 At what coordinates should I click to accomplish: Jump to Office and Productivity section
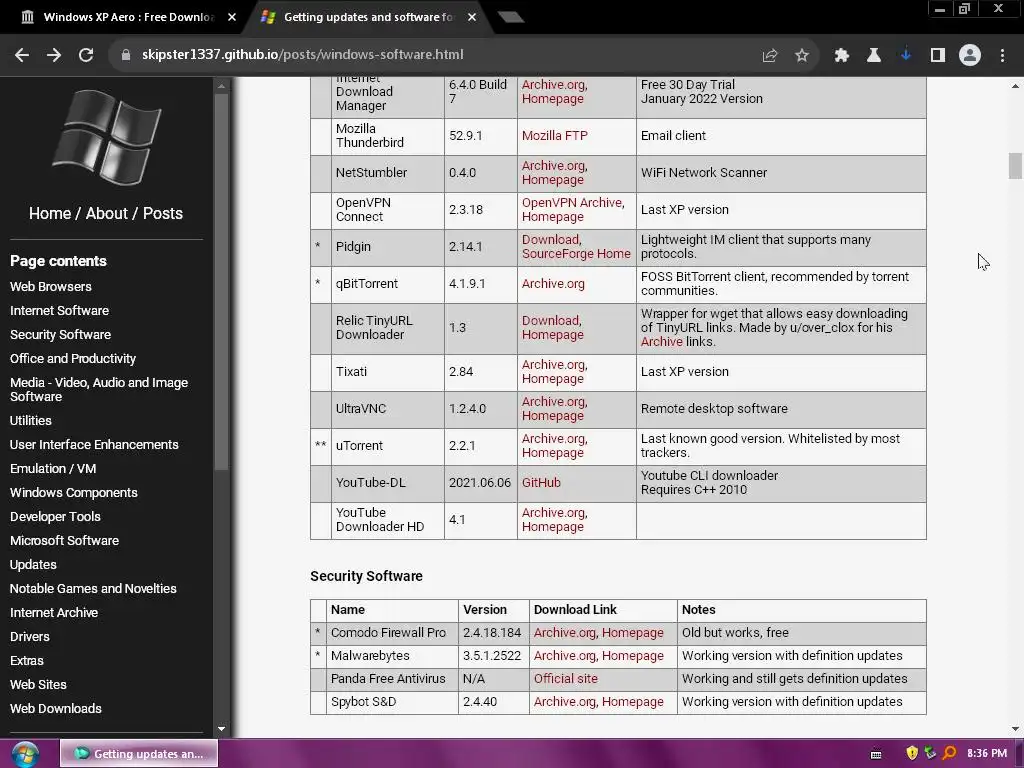point(73,359)
